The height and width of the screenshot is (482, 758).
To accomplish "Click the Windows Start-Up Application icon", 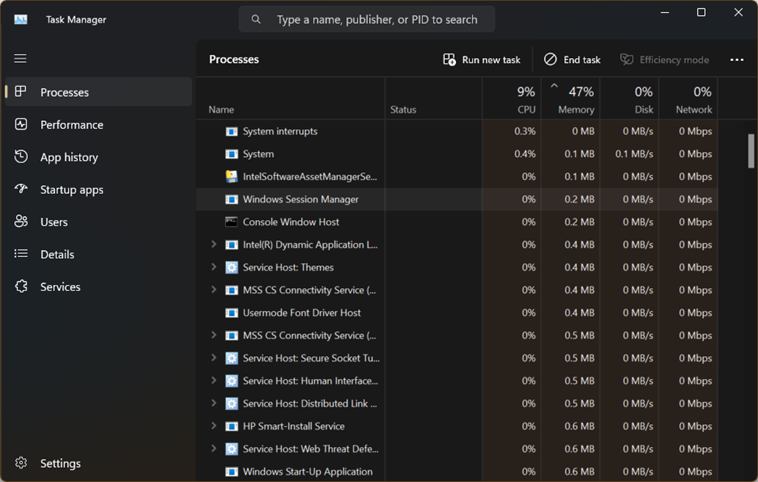I will click(x=232, y=472).
